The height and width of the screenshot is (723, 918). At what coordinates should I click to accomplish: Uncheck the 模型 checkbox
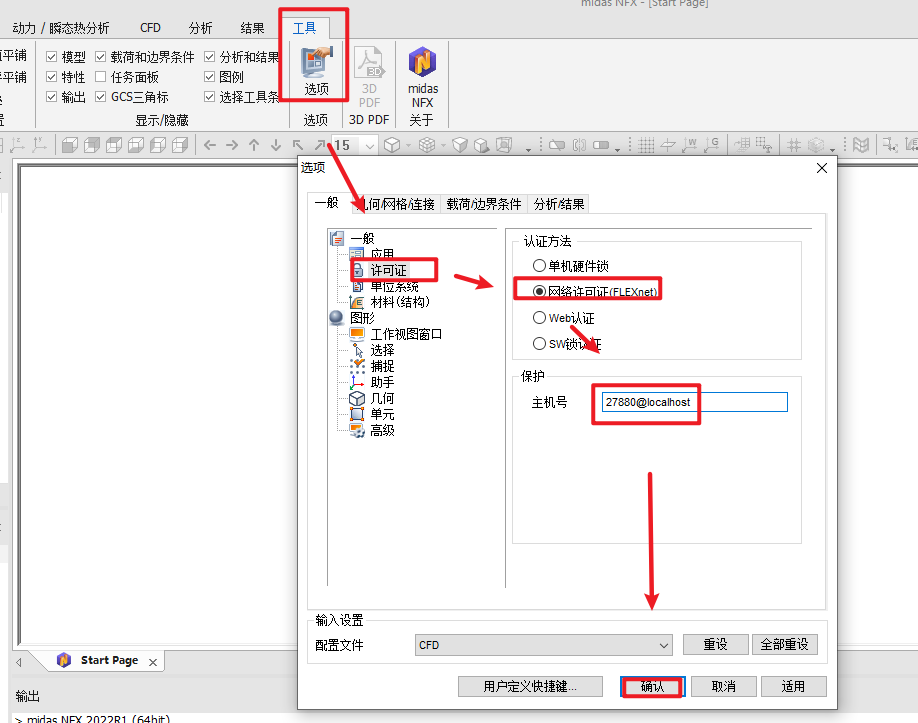(52, 57)
